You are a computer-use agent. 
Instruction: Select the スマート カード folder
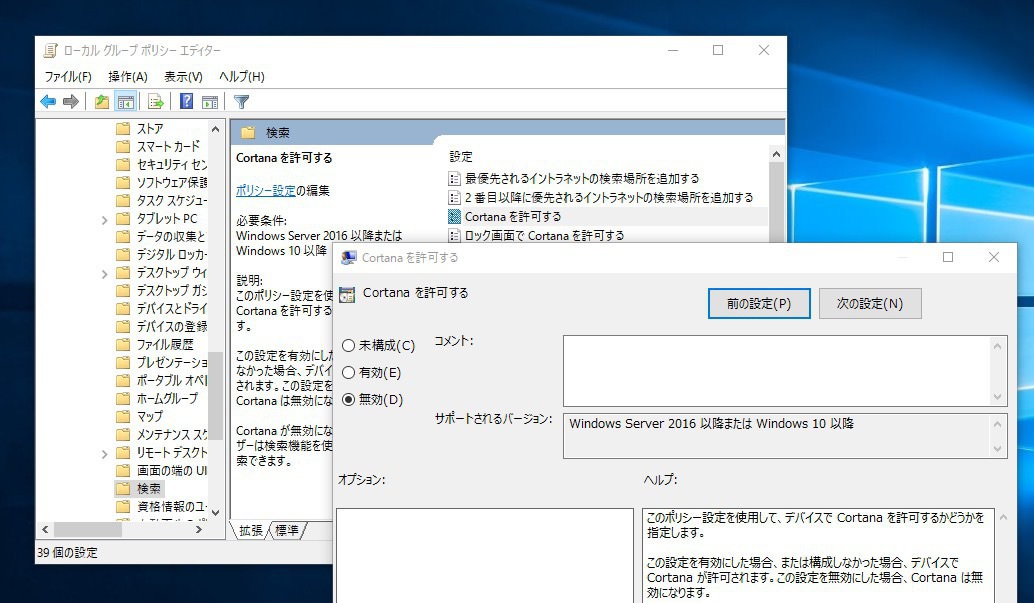[x=158, y=146]
